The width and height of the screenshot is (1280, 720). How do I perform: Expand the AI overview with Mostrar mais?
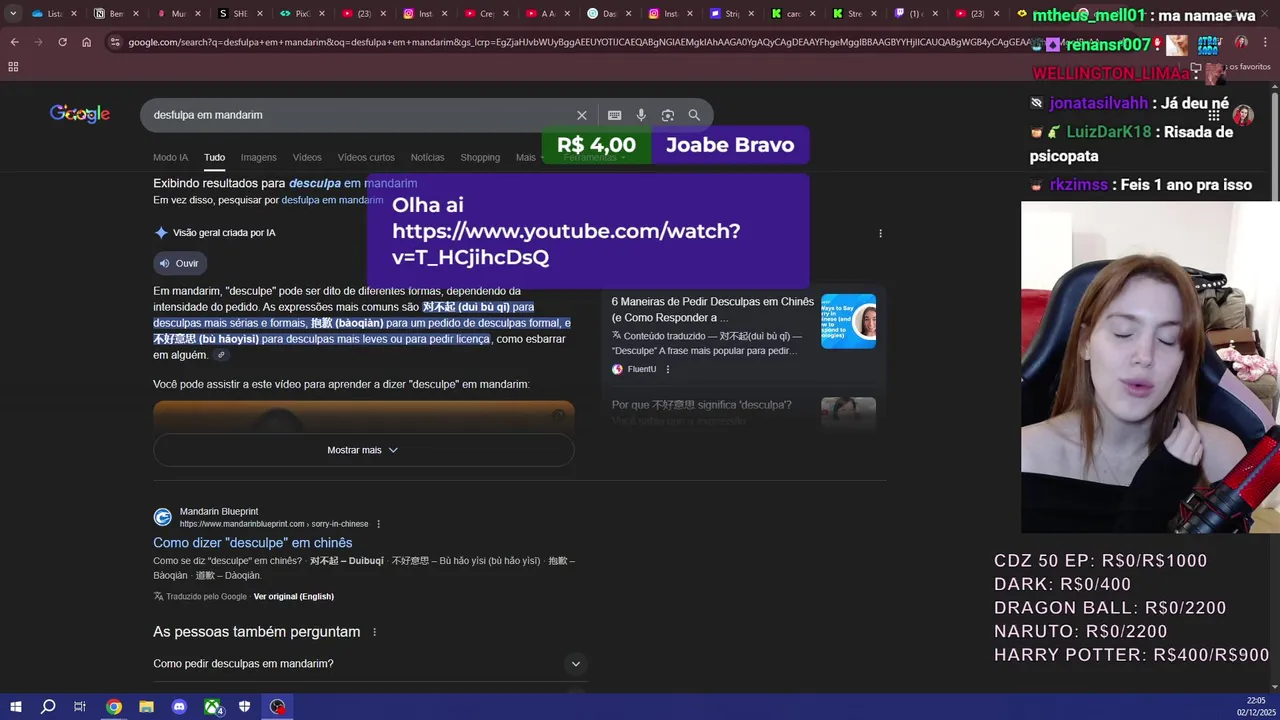pyautogui.click(x=363, y=450)
